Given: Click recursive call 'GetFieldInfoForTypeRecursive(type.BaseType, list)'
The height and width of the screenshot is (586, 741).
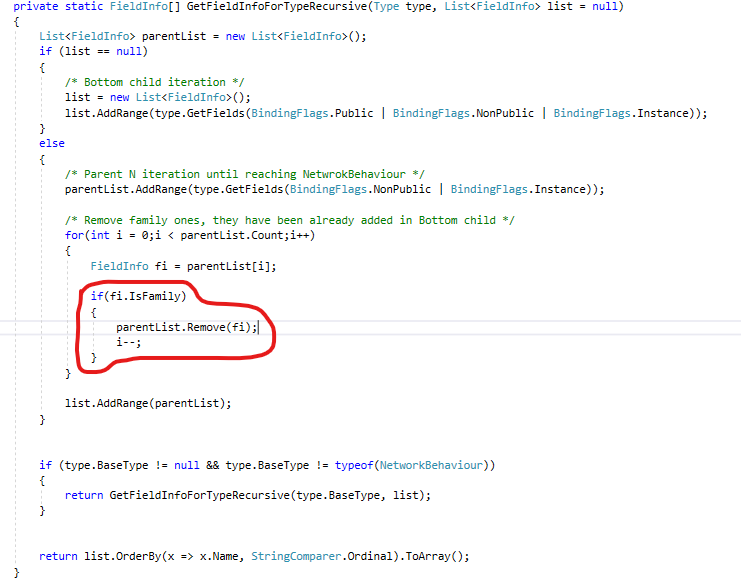Looking at the screenshot, I should pyautogui.click(x=267, y=495).
